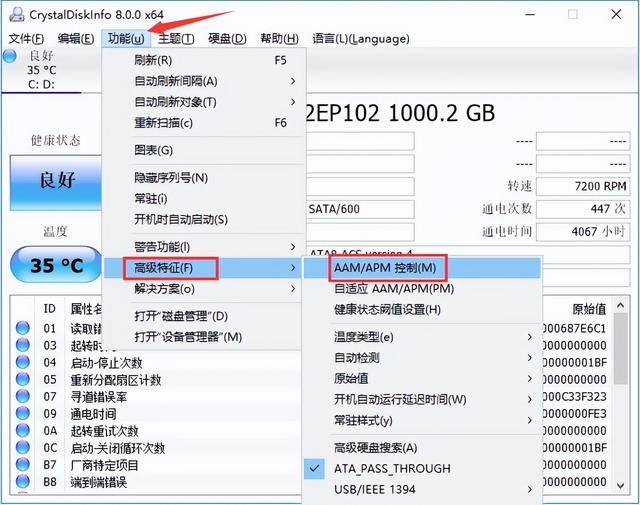
Task: Click the 原始值 column header
Action: (x=589, y=309)
